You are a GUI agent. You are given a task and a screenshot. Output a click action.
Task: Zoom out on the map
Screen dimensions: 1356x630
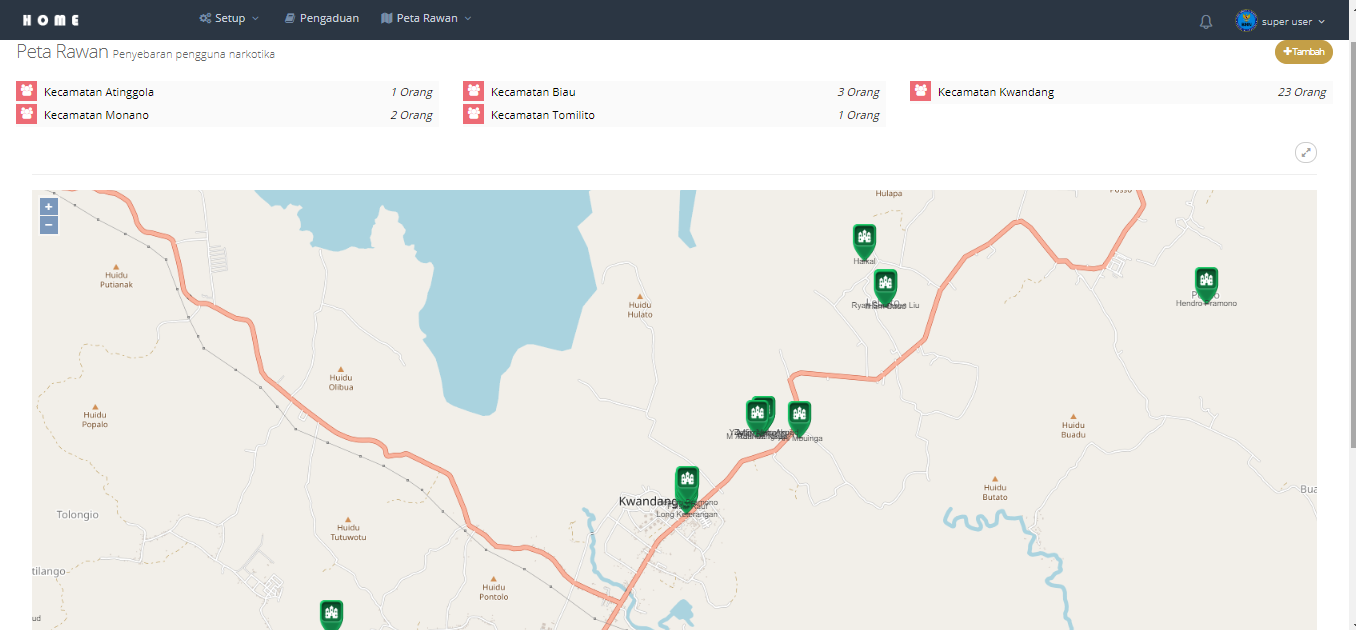[x=49, y=225]
